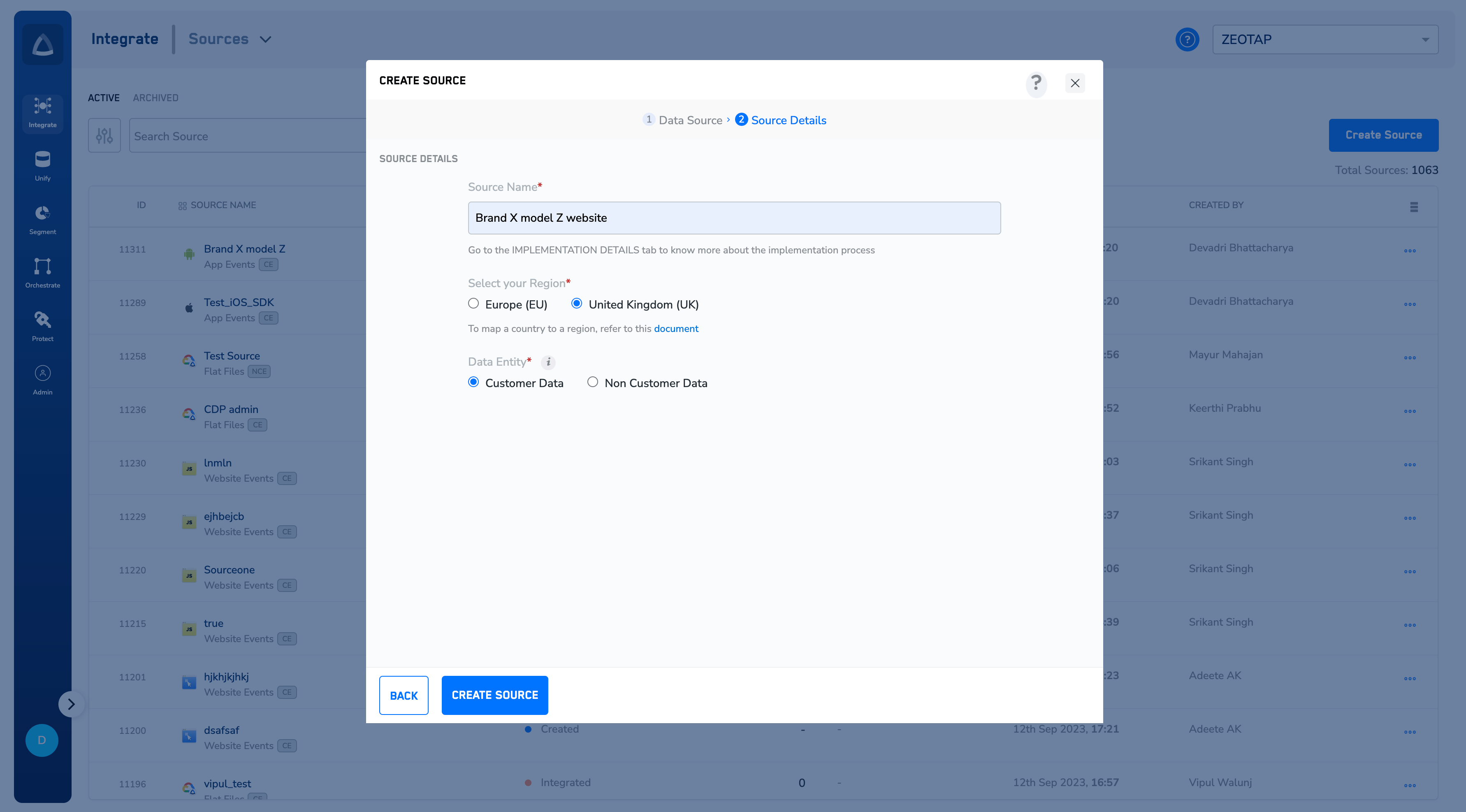Select Customer Data entity option
This screenshot has width=1466, height=812.
click(473, 382)
